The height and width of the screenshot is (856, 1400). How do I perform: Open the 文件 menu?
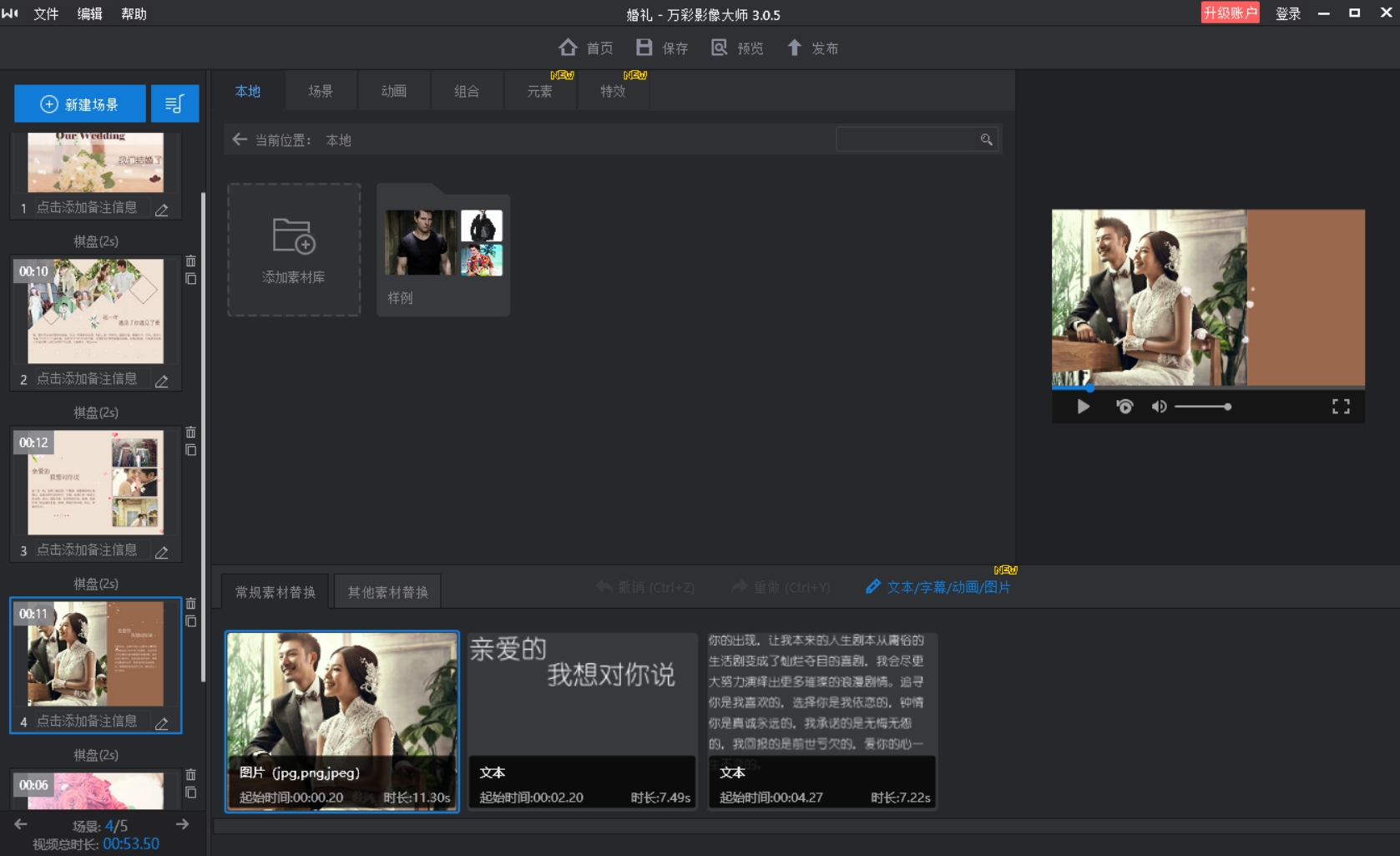coord(46,13)
